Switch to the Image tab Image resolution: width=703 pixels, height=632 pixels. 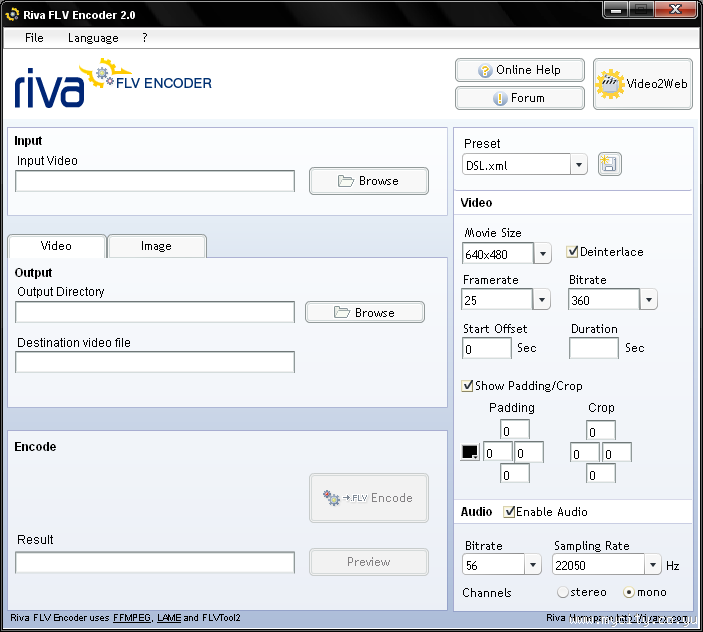coord(156,246)
